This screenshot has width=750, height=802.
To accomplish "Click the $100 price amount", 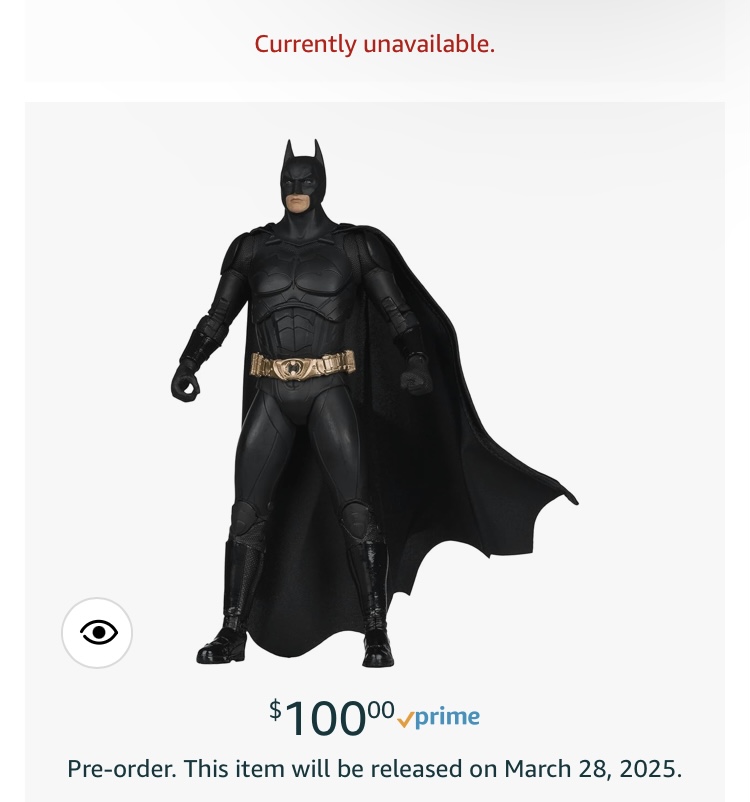I will tap(325, 718).
